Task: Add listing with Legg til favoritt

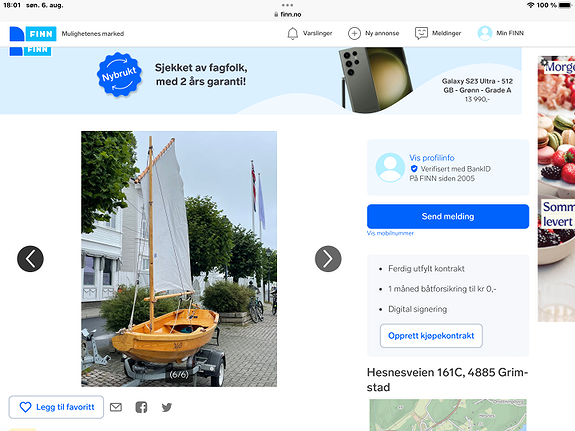Action: [56, 407]
